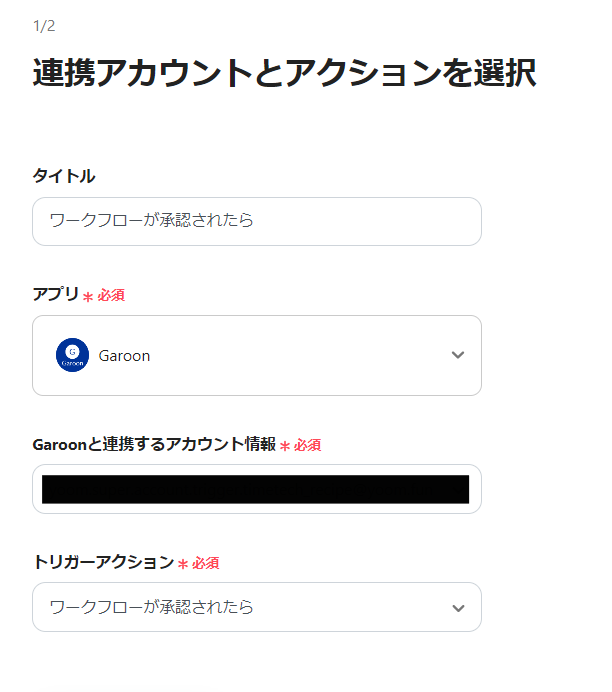
Task: Click the ワークフローが承認されたら trigger action text
Action: pos(151,607)
